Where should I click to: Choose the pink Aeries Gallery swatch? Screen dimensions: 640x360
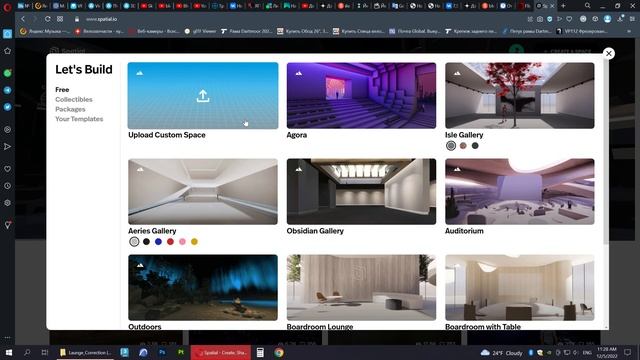point(182,242)
